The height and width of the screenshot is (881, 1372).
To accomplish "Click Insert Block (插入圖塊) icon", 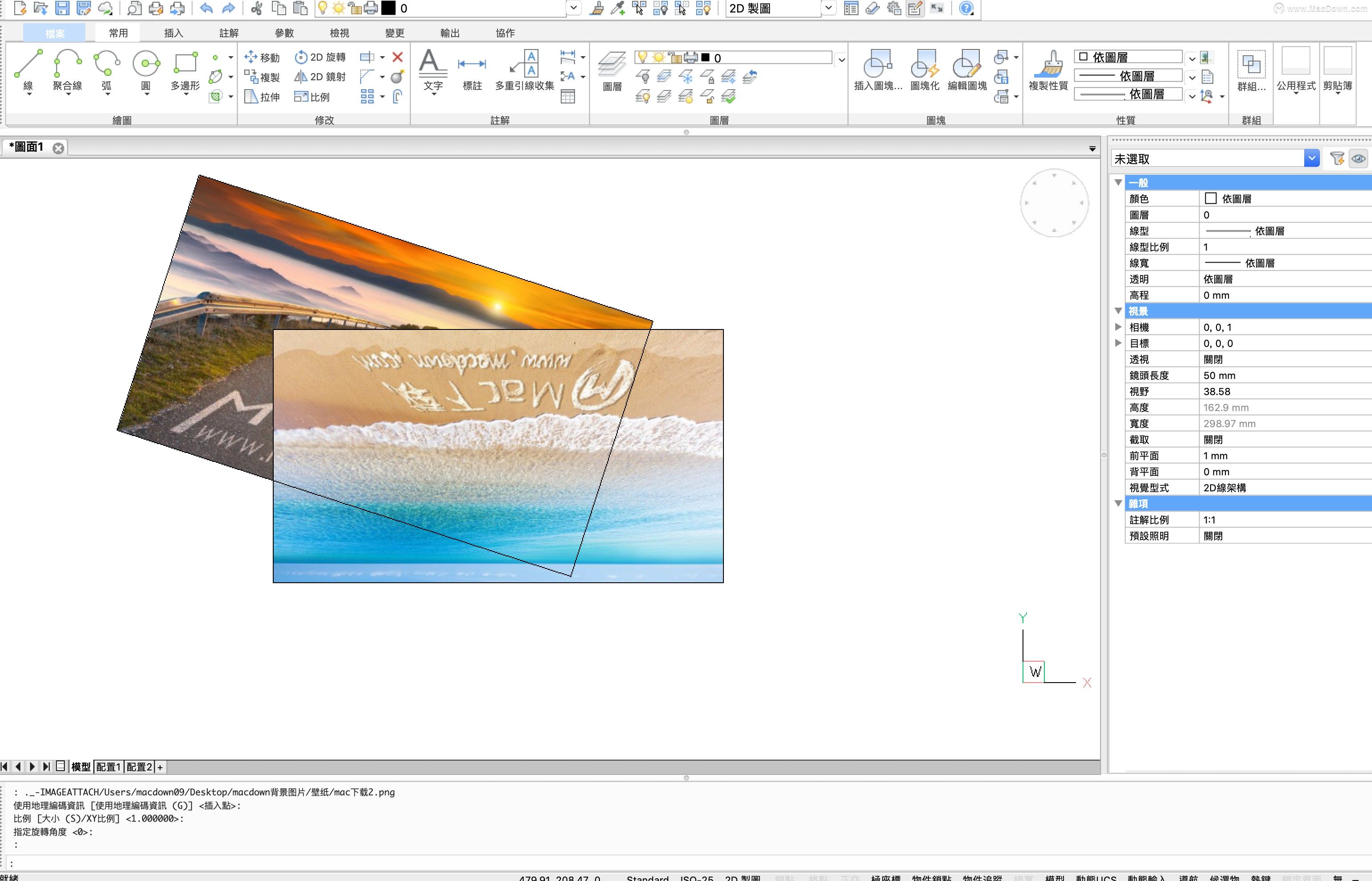I will [878, 71].
